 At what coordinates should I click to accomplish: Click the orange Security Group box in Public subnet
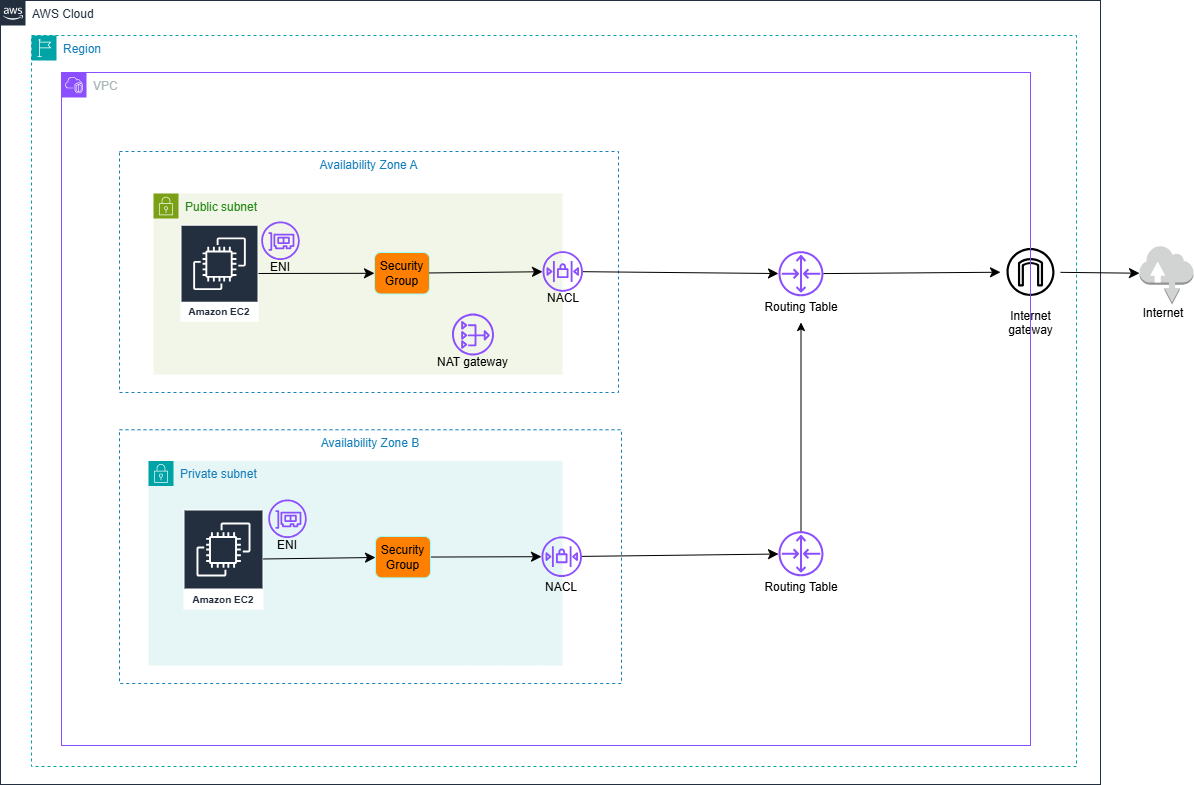coord(402,272)
